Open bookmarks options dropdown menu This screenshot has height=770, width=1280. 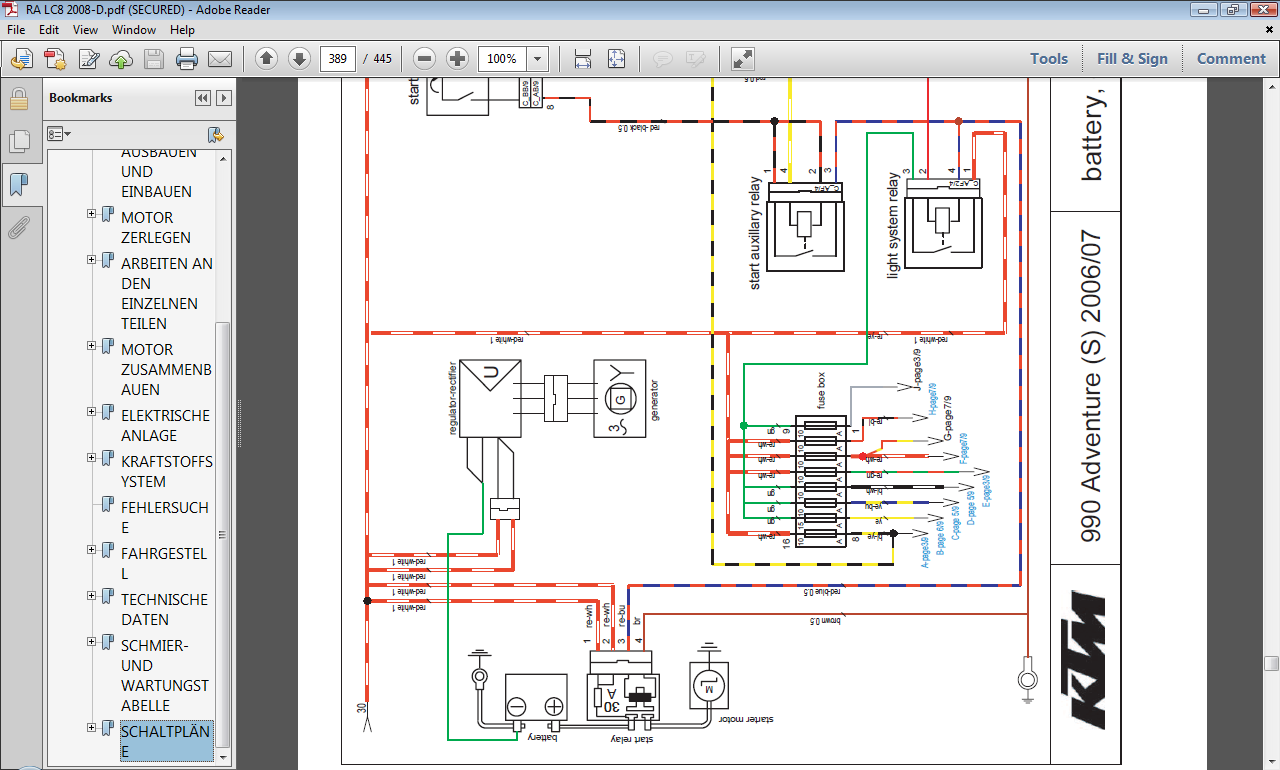[x=59, y=134]
